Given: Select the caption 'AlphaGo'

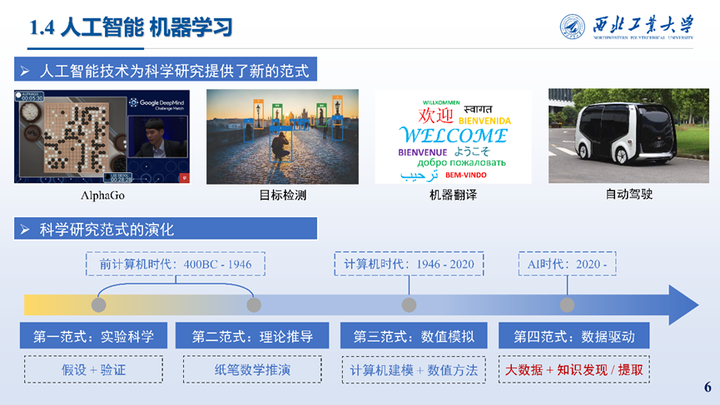Looking at the screenshot, I should coord(102,195).
